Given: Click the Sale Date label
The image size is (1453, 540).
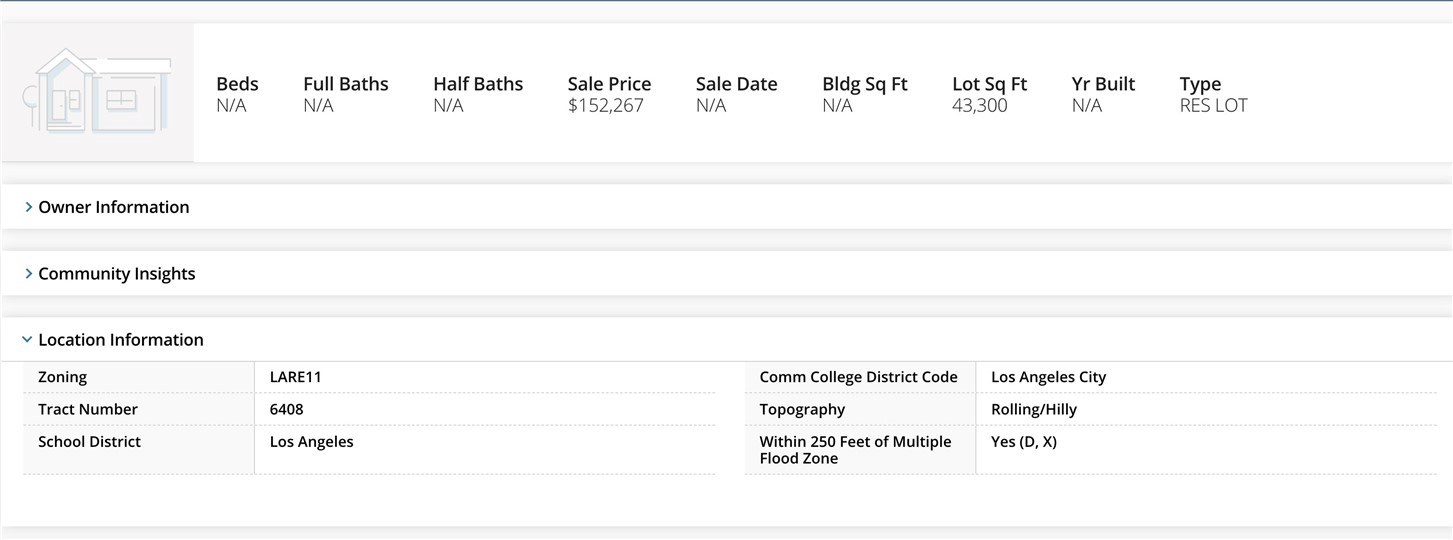Looking at the screenshot, I should [x=736, y=84].
